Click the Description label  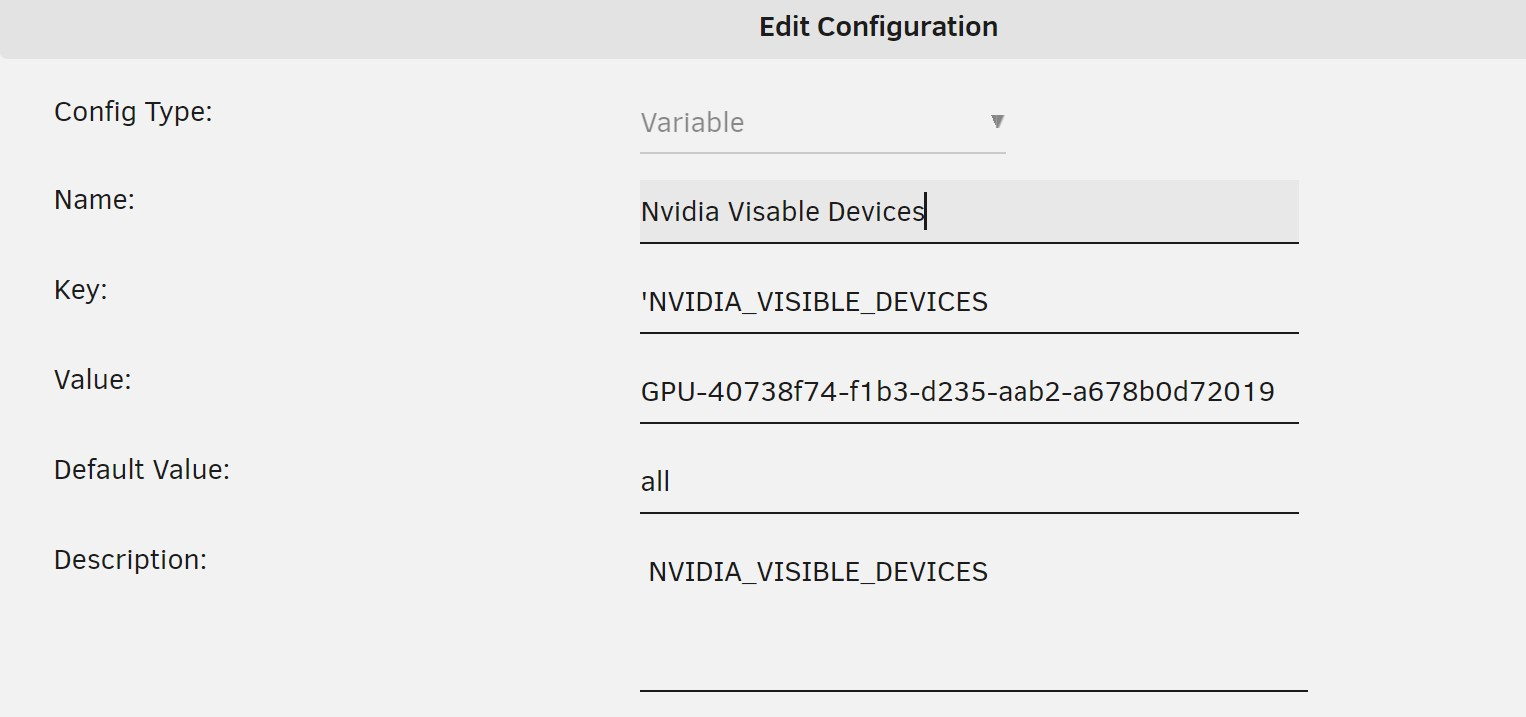pos(130,560)
